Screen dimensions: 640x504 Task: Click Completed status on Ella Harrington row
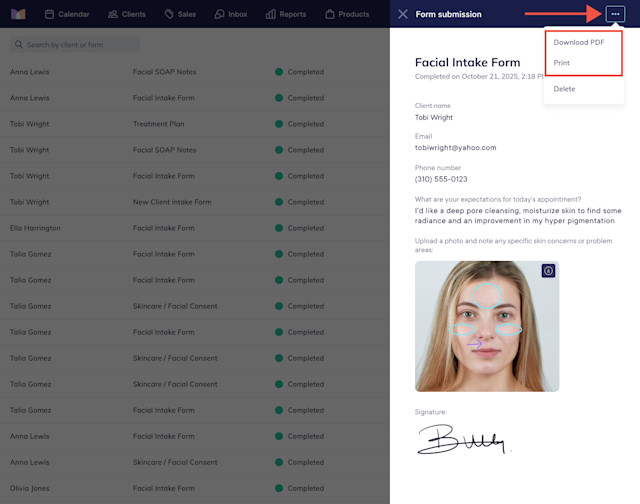click(300, 228)
